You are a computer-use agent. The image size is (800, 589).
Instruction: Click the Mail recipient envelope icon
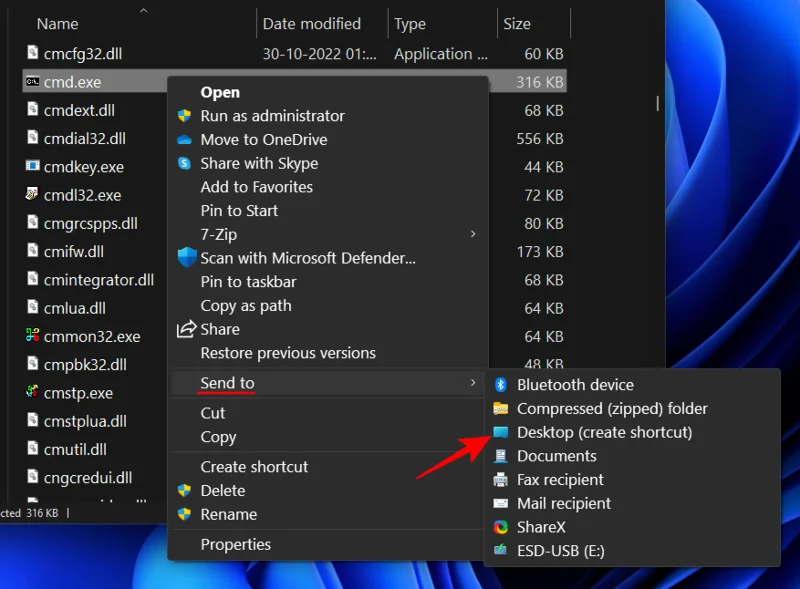click(x=500, y=503)
